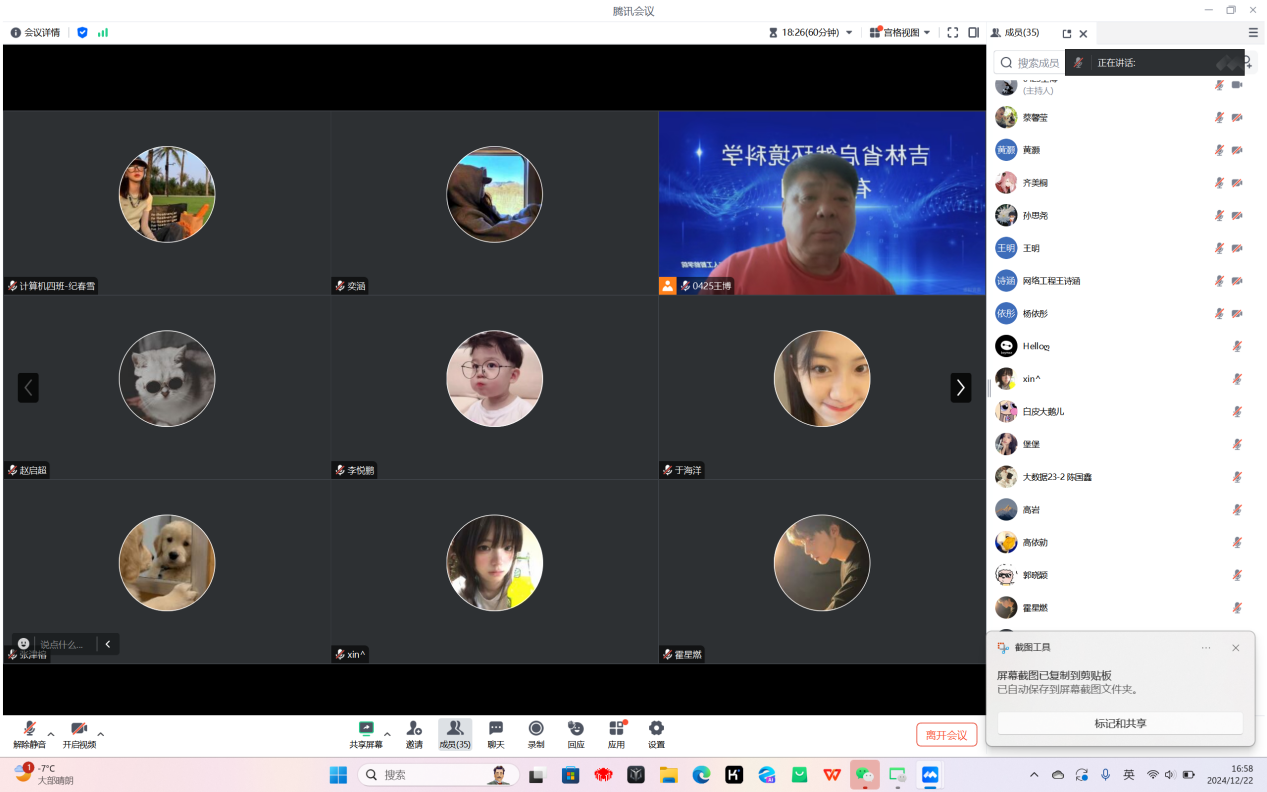The width and height of the screenshot is (1267, 792).
Task: Open the 邀请 invite icon
Action: (414, 729)
